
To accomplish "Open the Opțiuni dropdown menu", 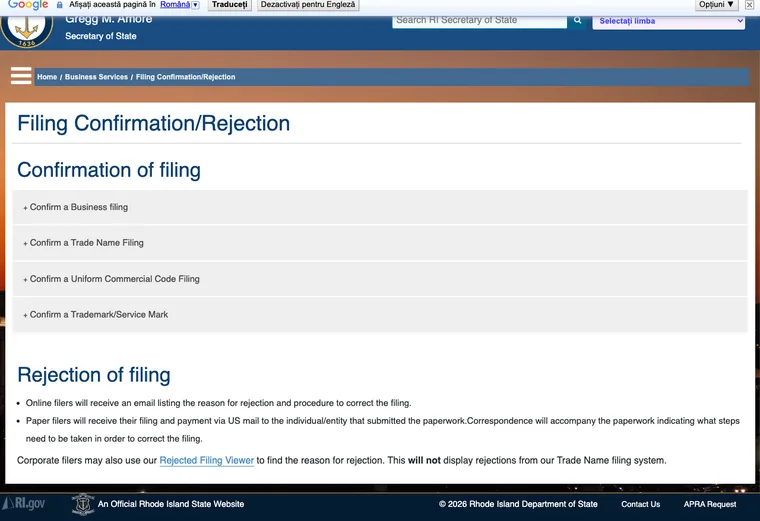I will (x=716, y=4).
